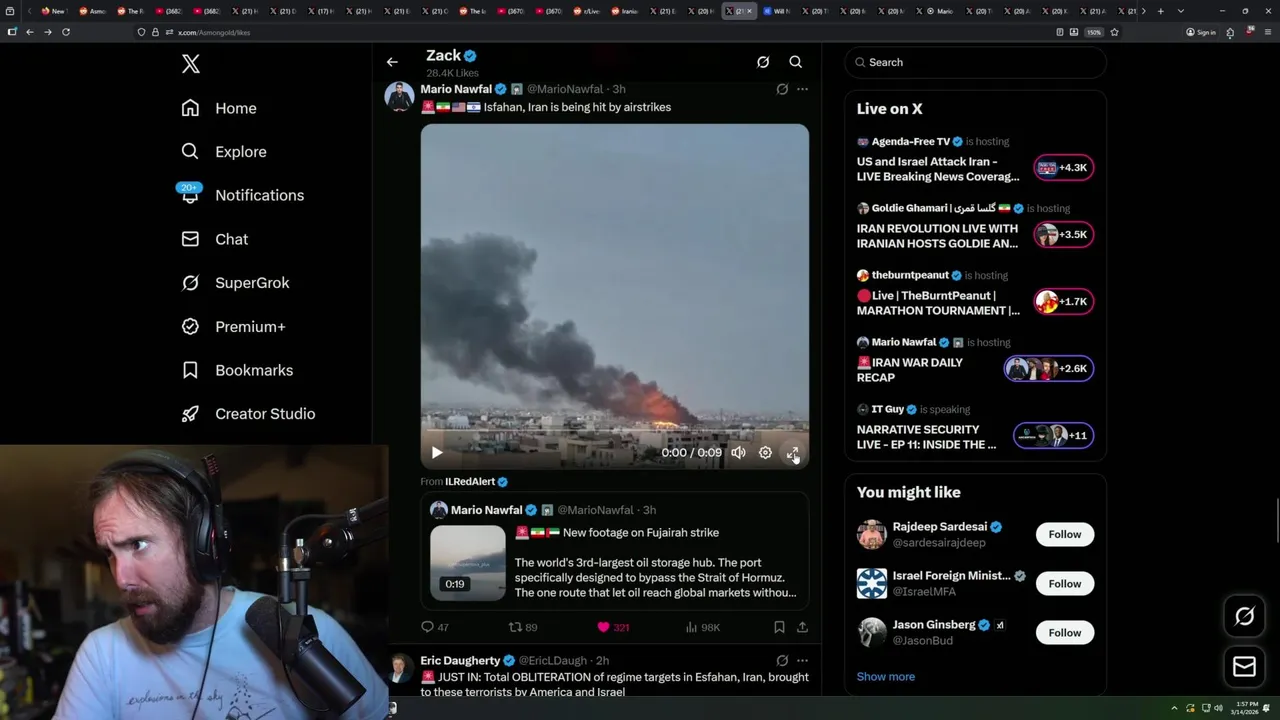Open the browser hamburger menu
Viewport: 1280px width, 720px height.
(x=1267, y=32)
